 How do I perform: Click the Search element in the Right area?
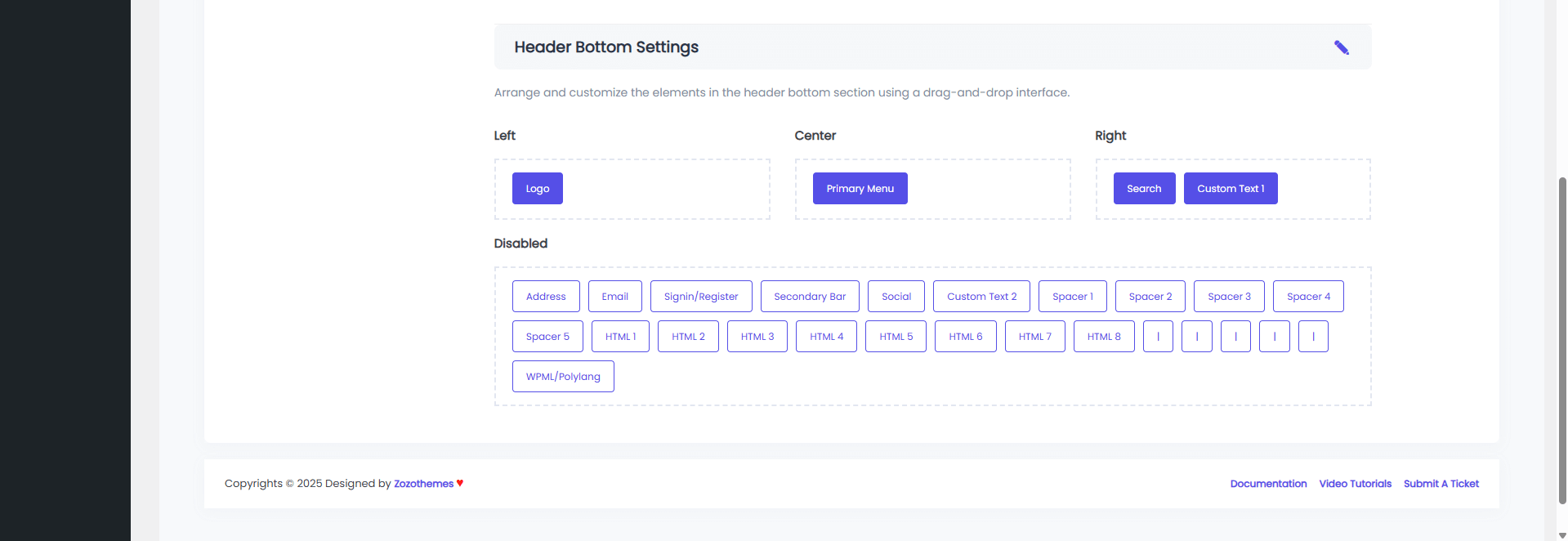pos(1143,189)
